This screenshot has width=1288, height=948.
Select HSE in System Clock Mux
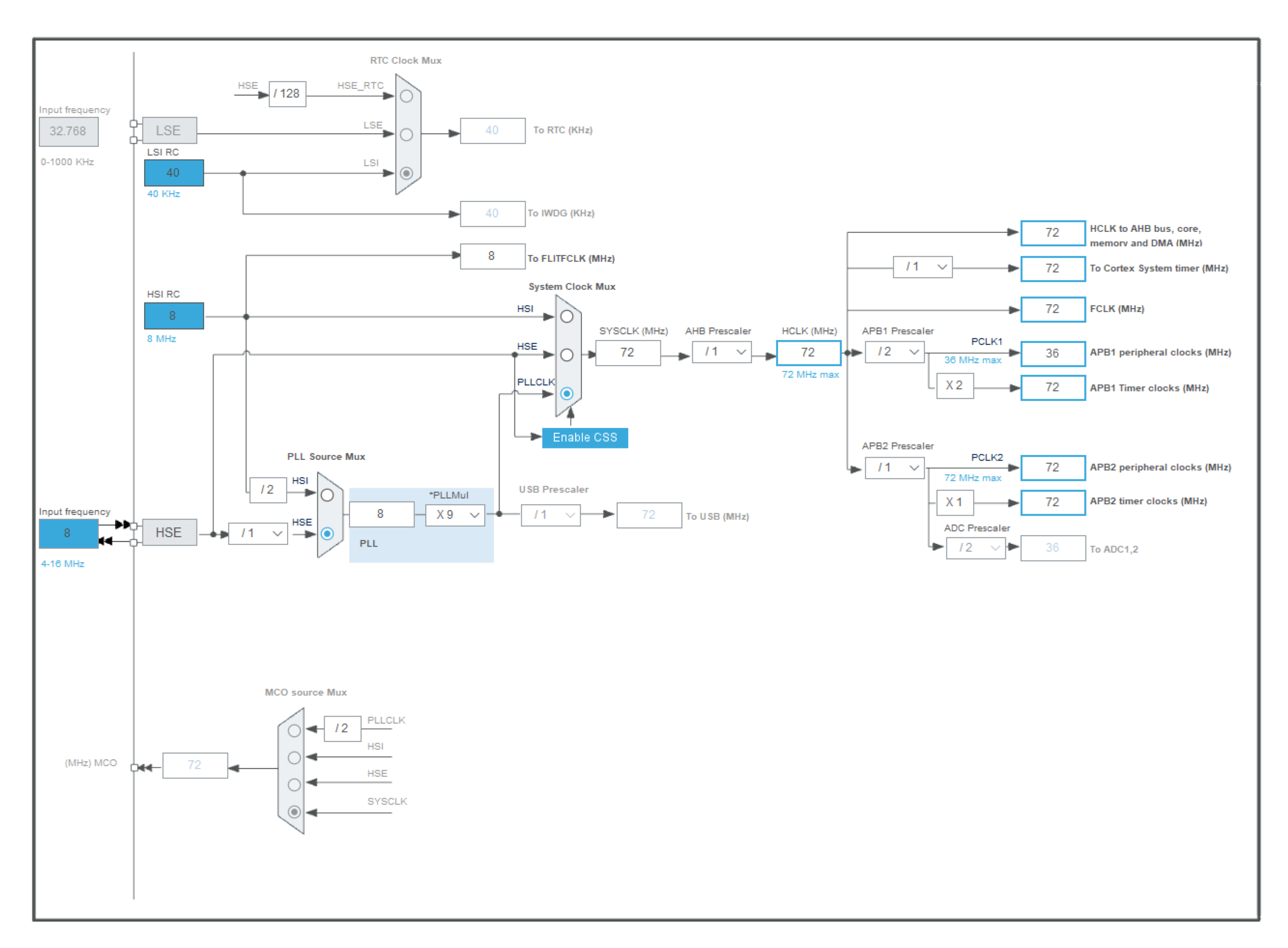click(566, 354)
